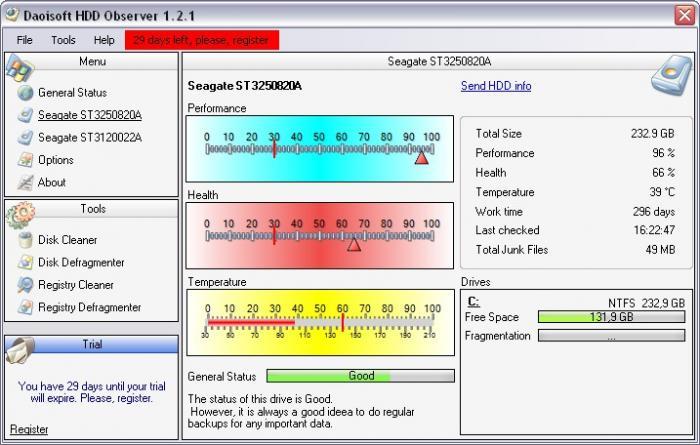This screenshot has width=700, height=445.
Task: Click the Performance gauge red triangle marker
Action: [421, 158]
